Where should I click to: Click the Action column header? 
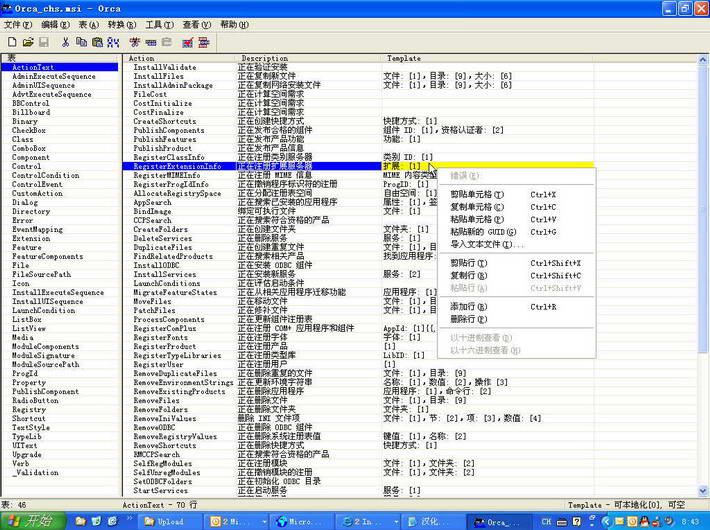(x=178, y=58)
